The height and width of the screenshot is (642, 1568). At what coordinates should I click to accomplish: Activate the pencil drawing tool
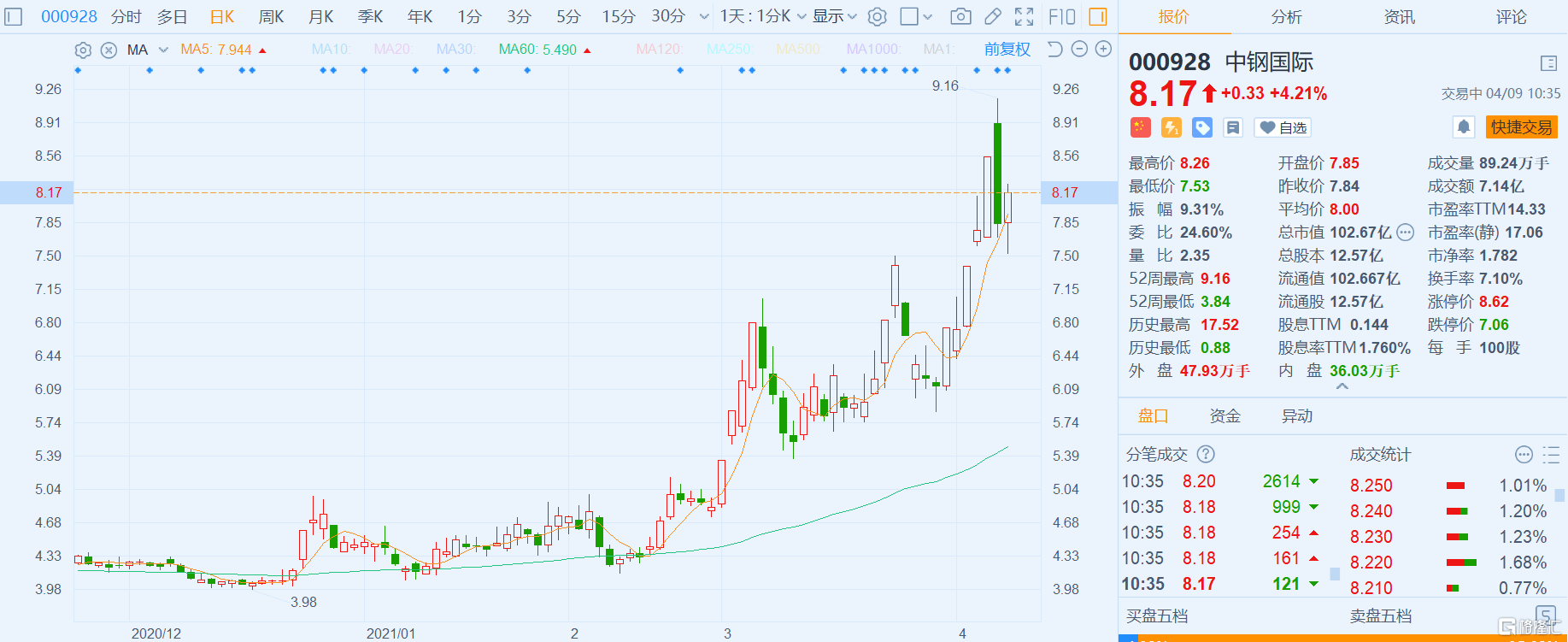click(x=993, y=16)
